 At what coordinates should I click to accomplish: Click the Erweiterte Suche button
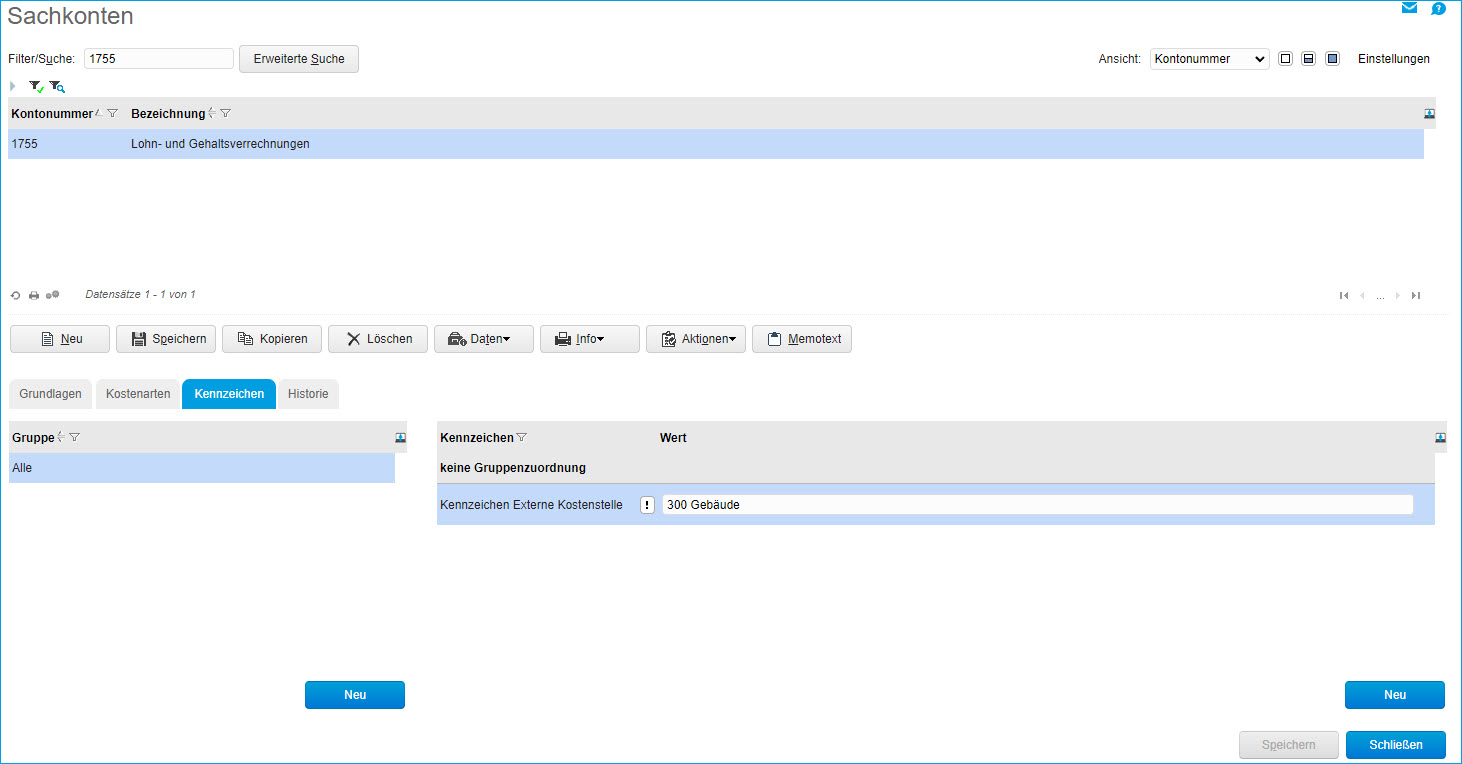coord(298,59)
